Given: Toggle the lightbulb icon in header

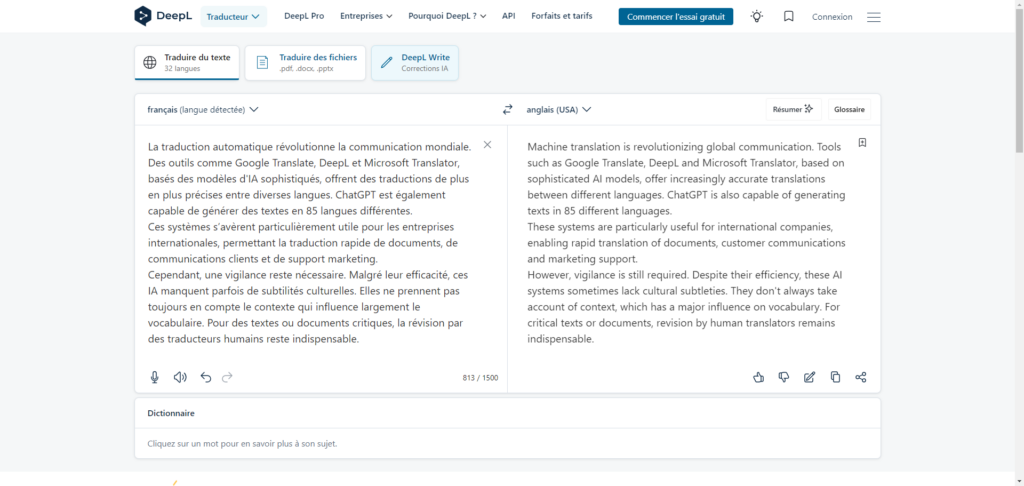Looking at the screenshot, I should coord(757,16).
